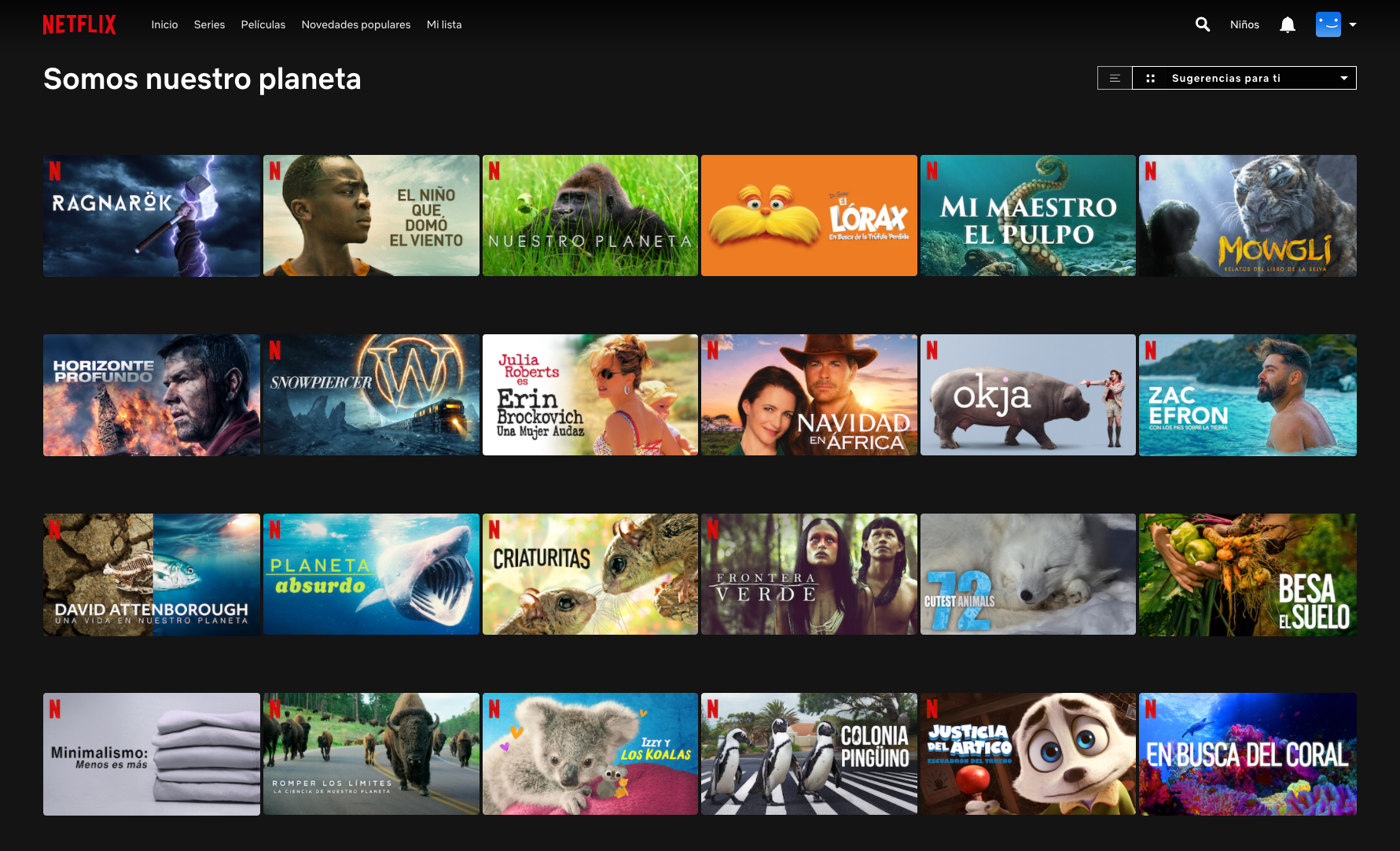
Task: Open El niño que domó el viento
Action: tap(371, 216)
